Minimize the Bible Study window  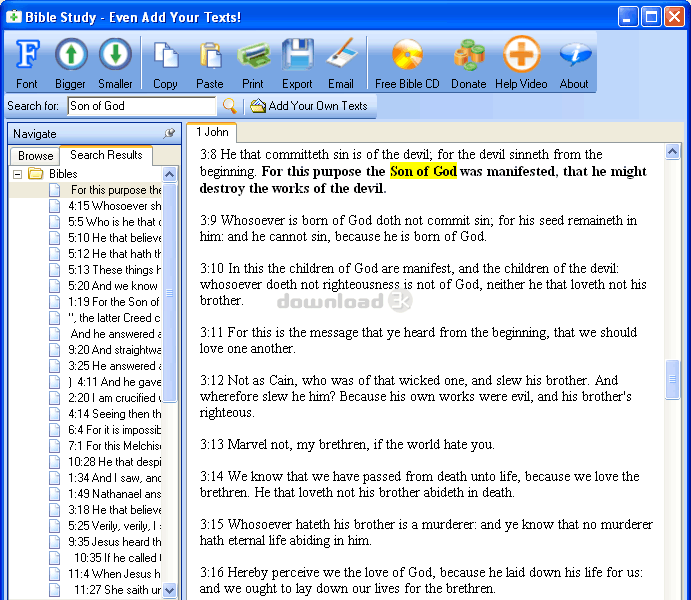point(628,17)
